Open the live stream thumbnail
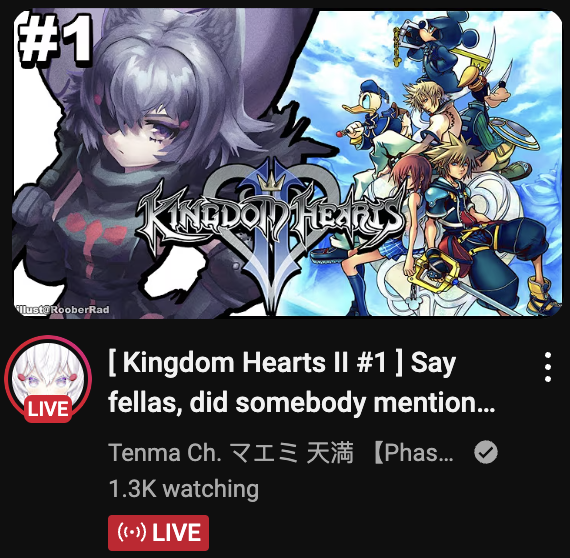 point(287,164)
